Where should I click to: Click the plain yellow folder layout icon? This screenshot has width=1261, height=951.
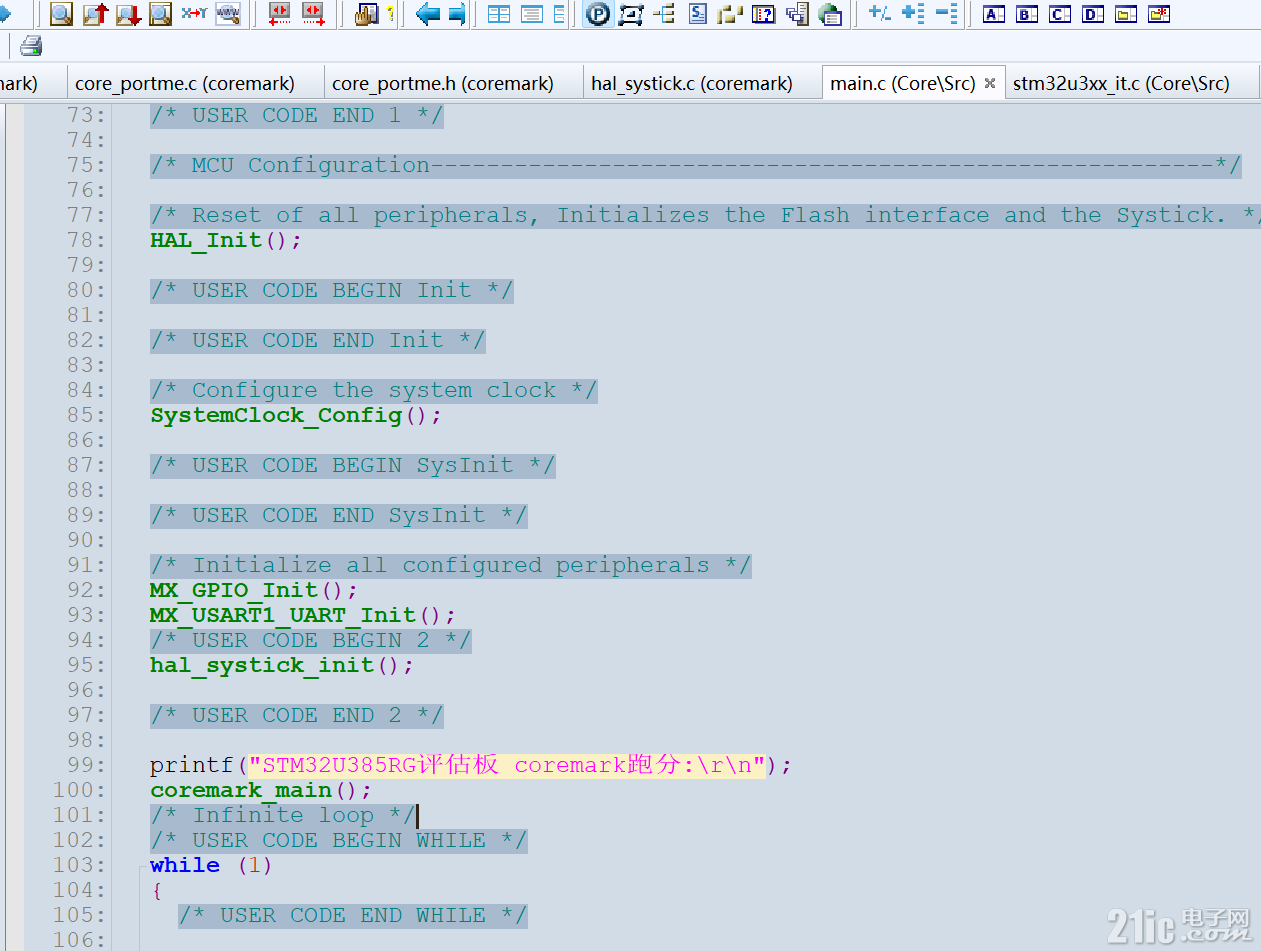click(1126, 14)
